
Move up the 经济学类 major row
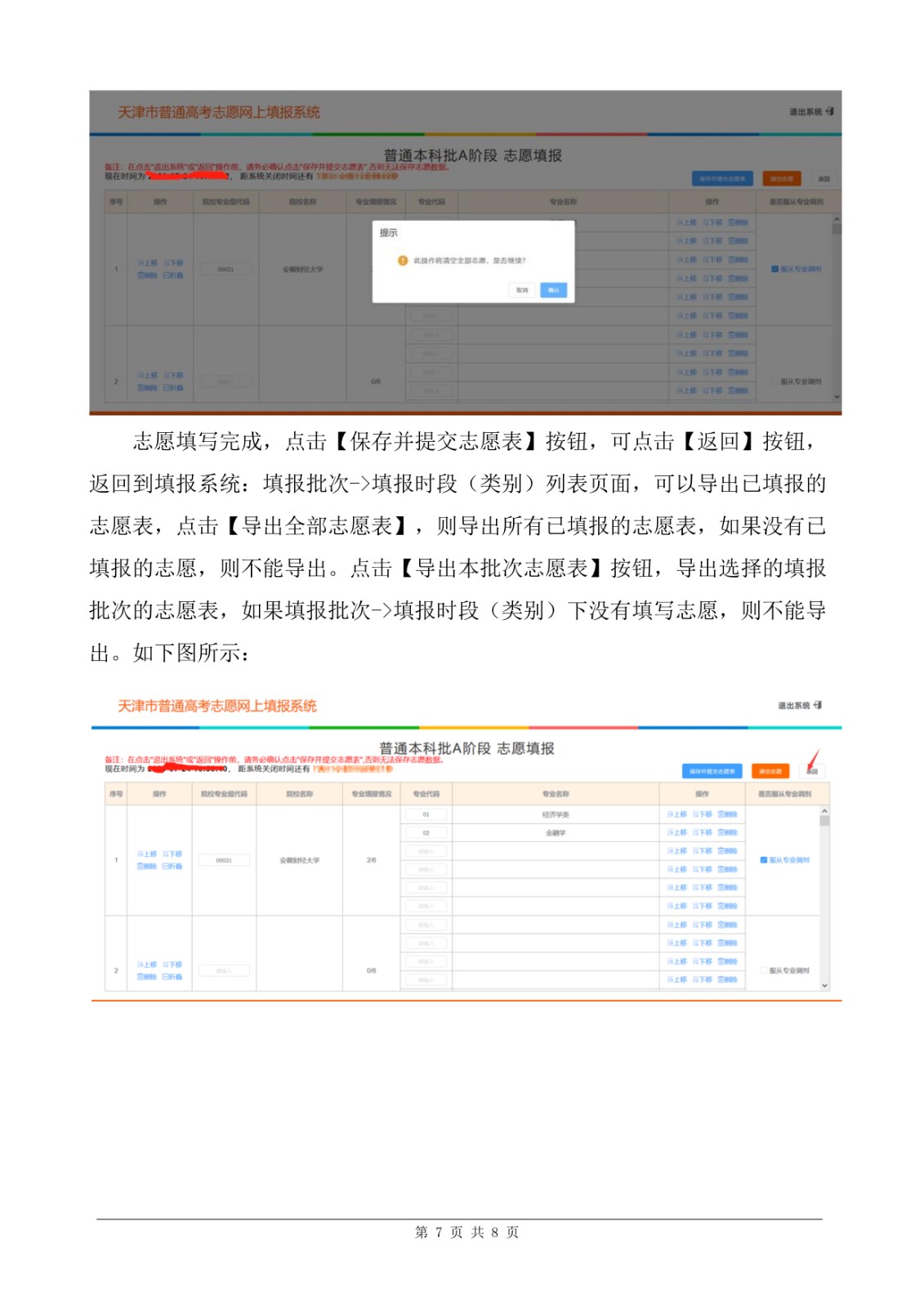click(676, 814)
